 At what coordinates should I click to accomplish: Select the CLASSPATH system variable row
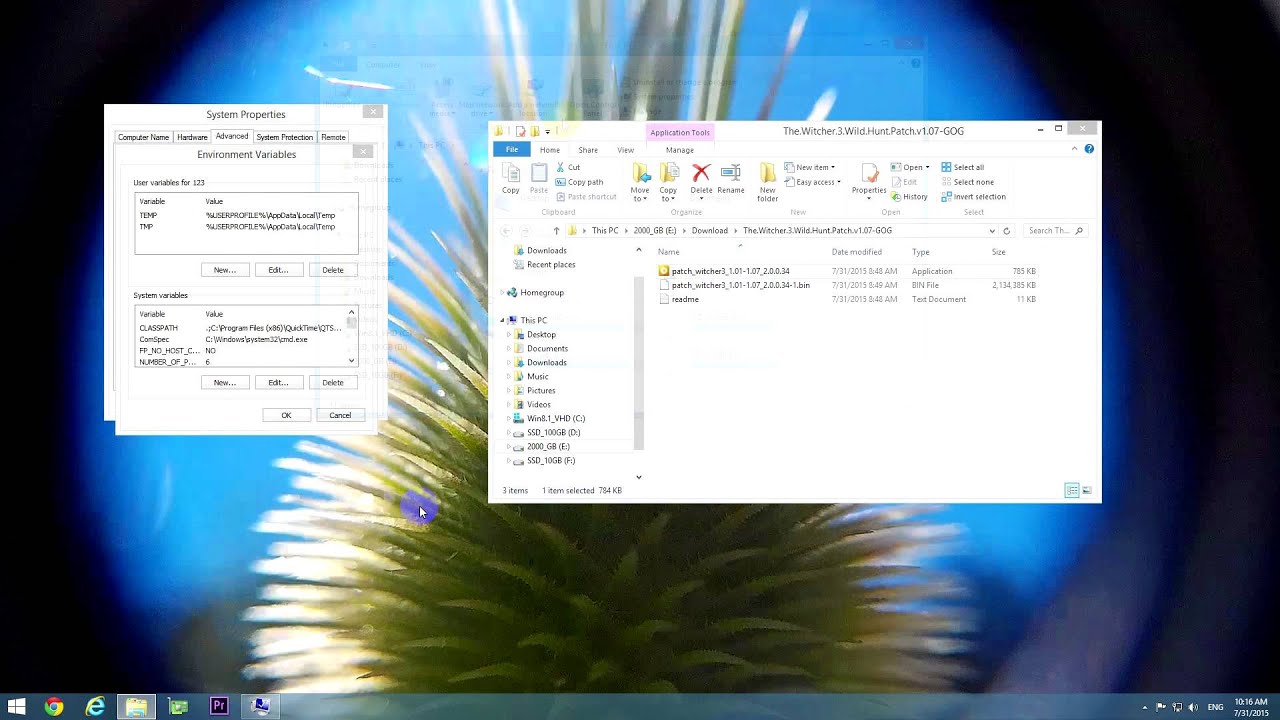point(240,328)
